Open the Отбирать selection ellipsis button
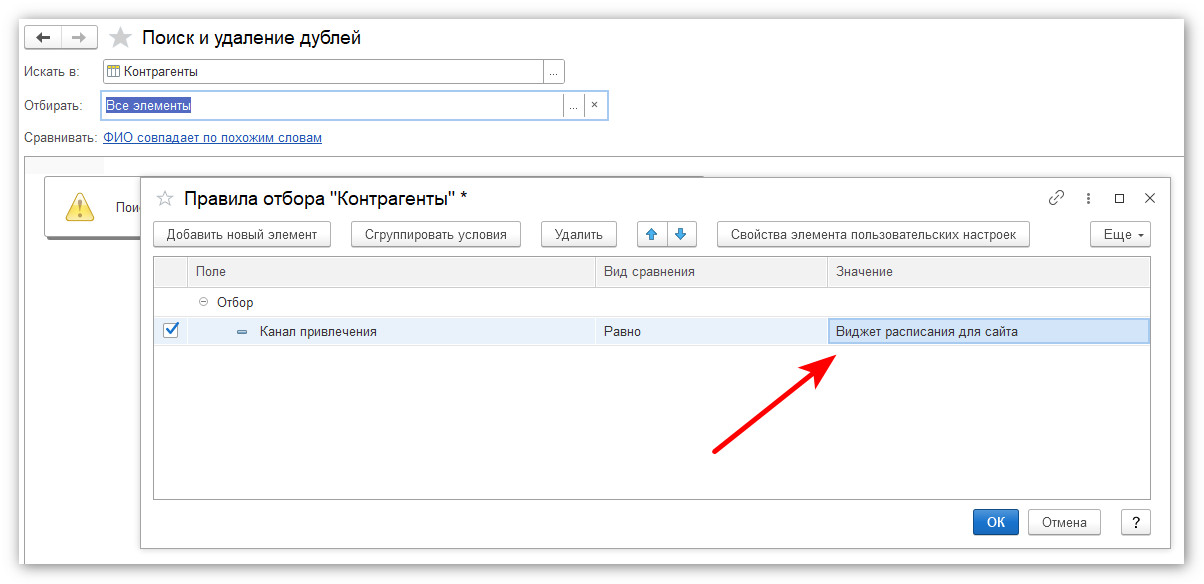This screenshot has width=1204, height=584. click(x=573, y=105)
